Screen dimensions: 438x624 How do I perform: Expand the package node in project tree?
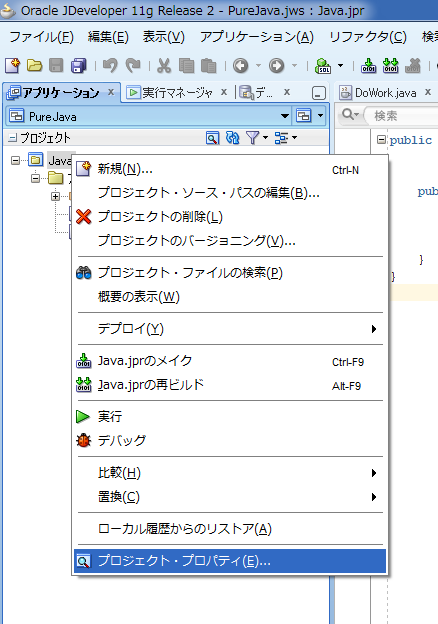56,196
